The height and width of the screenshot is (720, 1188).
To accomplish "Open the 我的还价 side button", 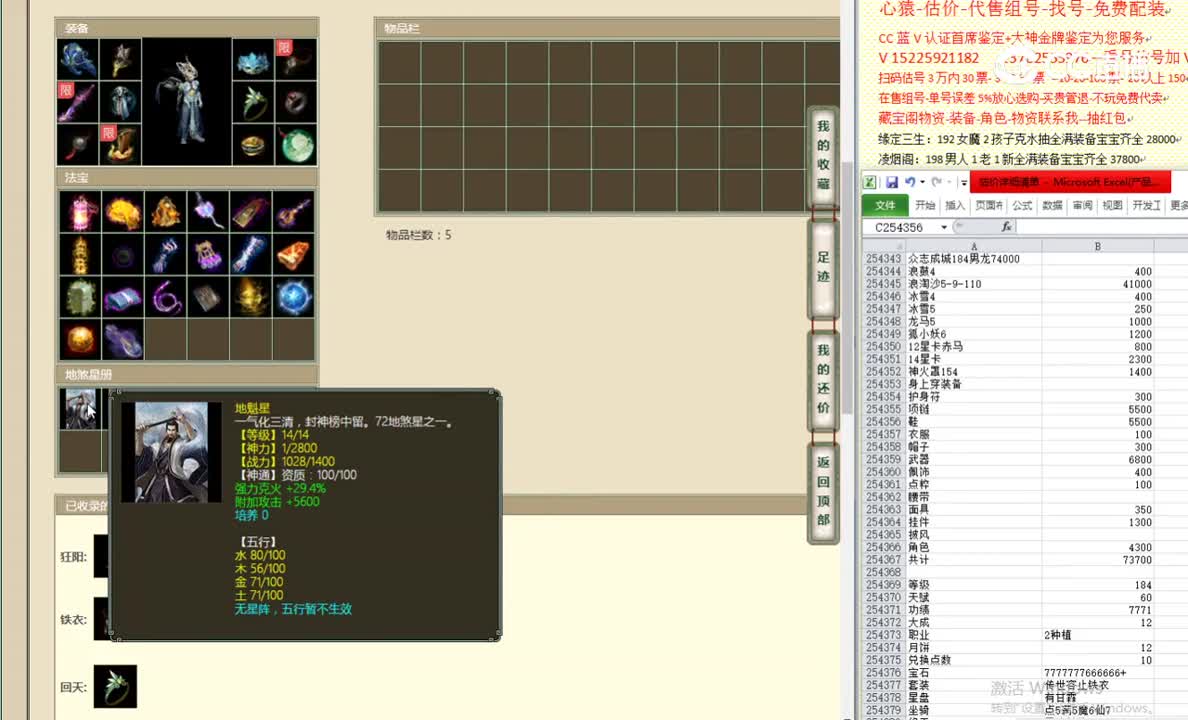I will click(x=823, y=379).
